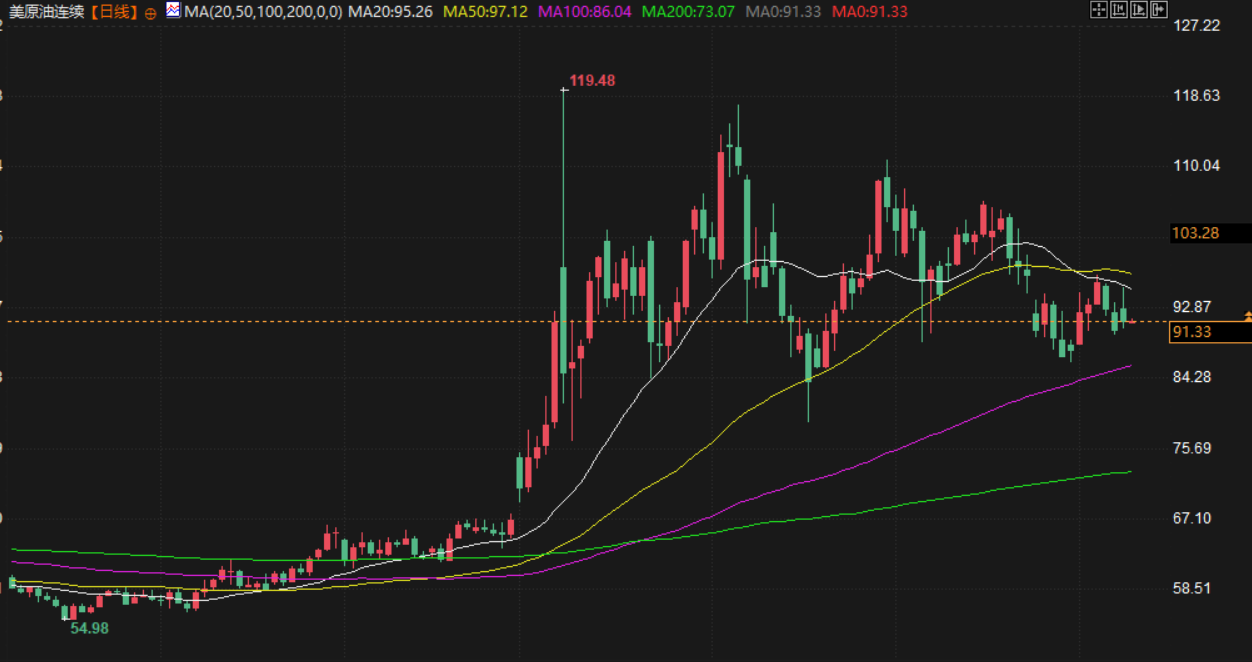The image size is (1252, 662).
Task: Click the 84.28 price axis label
Action: pos(1193,377)
